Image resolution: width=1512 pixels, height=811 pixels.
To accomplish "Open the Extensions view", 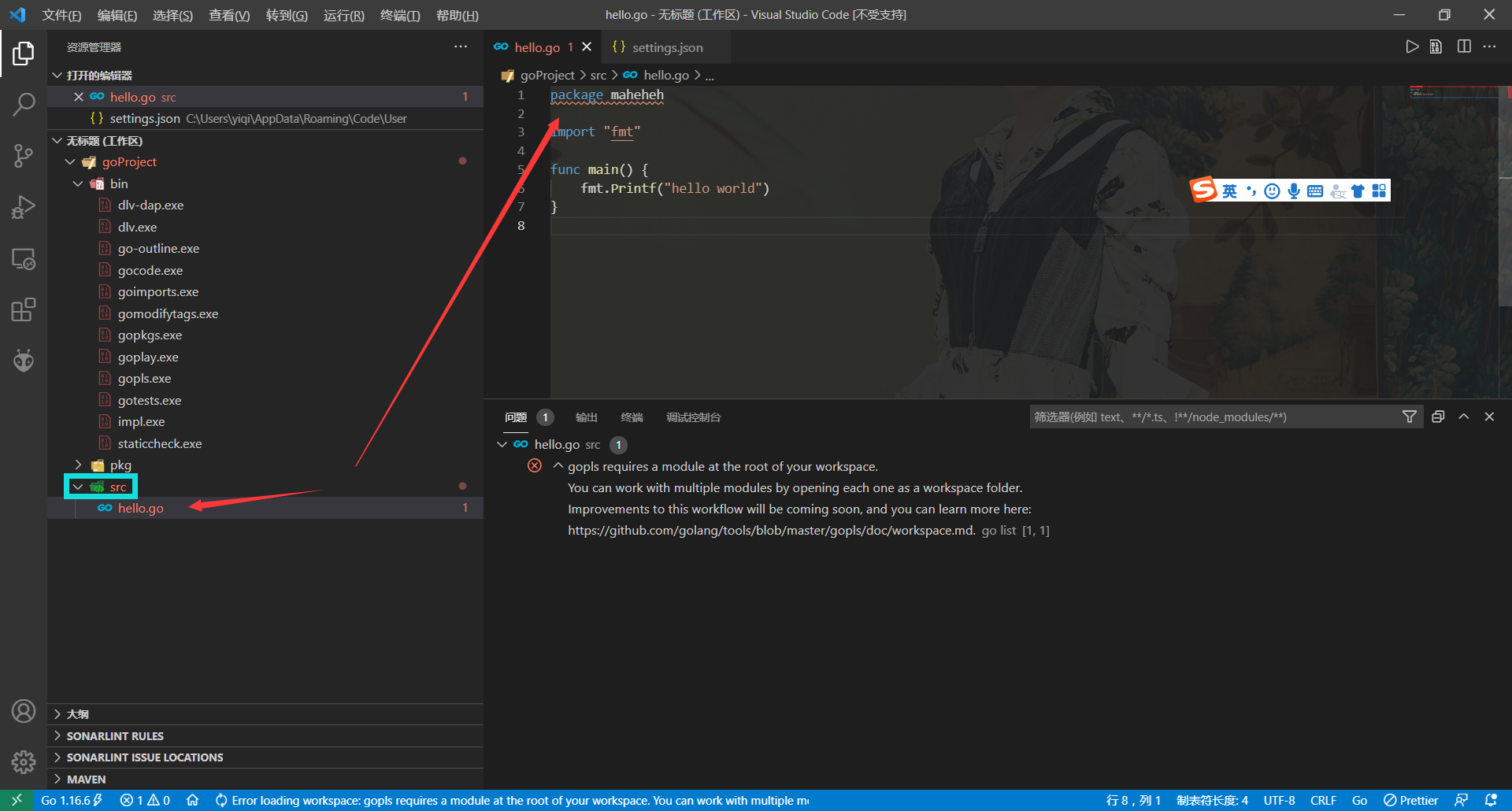I will coord(24,309).
